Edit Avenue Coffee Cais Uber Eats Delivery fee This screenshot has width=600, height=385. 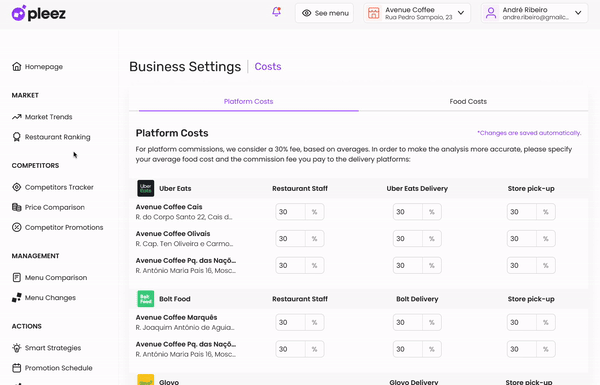click(x=408, y=212)
